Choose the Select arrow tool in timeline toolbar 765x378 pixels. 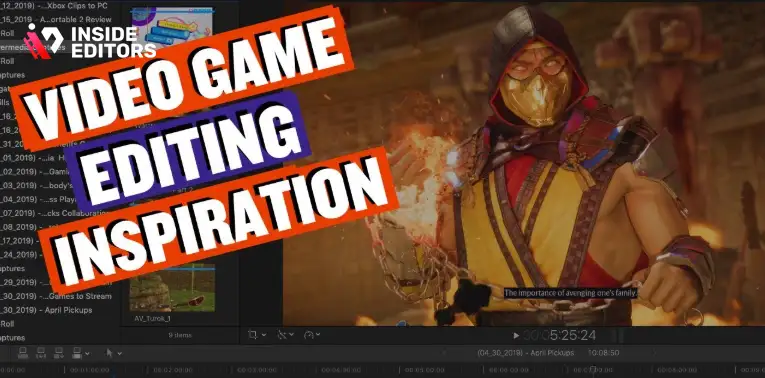[x=110, y=353]
